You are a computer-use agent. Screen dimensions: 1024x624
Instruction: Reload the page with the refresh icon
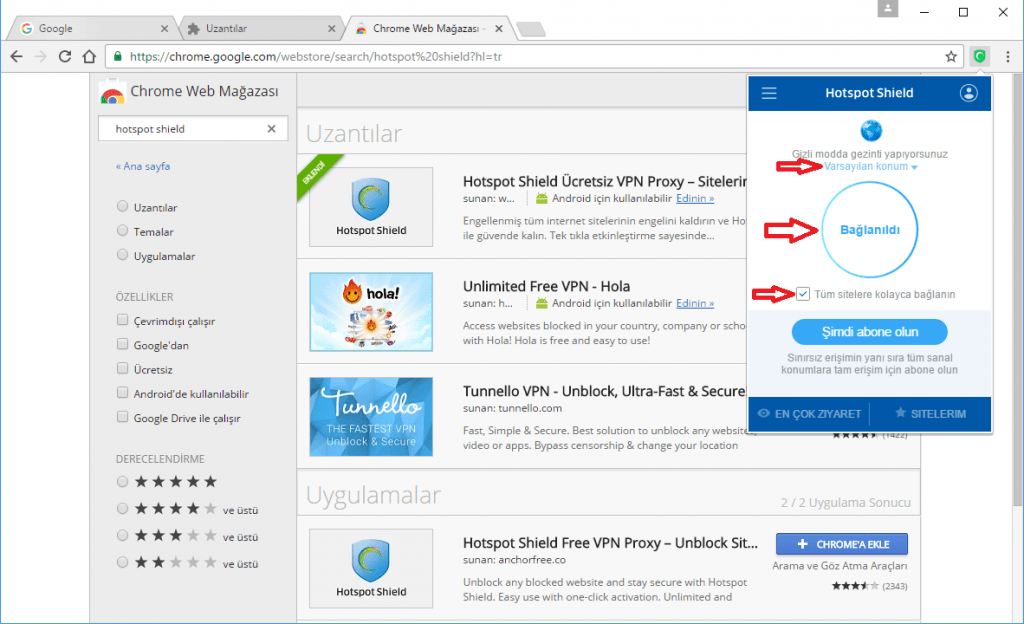coord(63,57)
